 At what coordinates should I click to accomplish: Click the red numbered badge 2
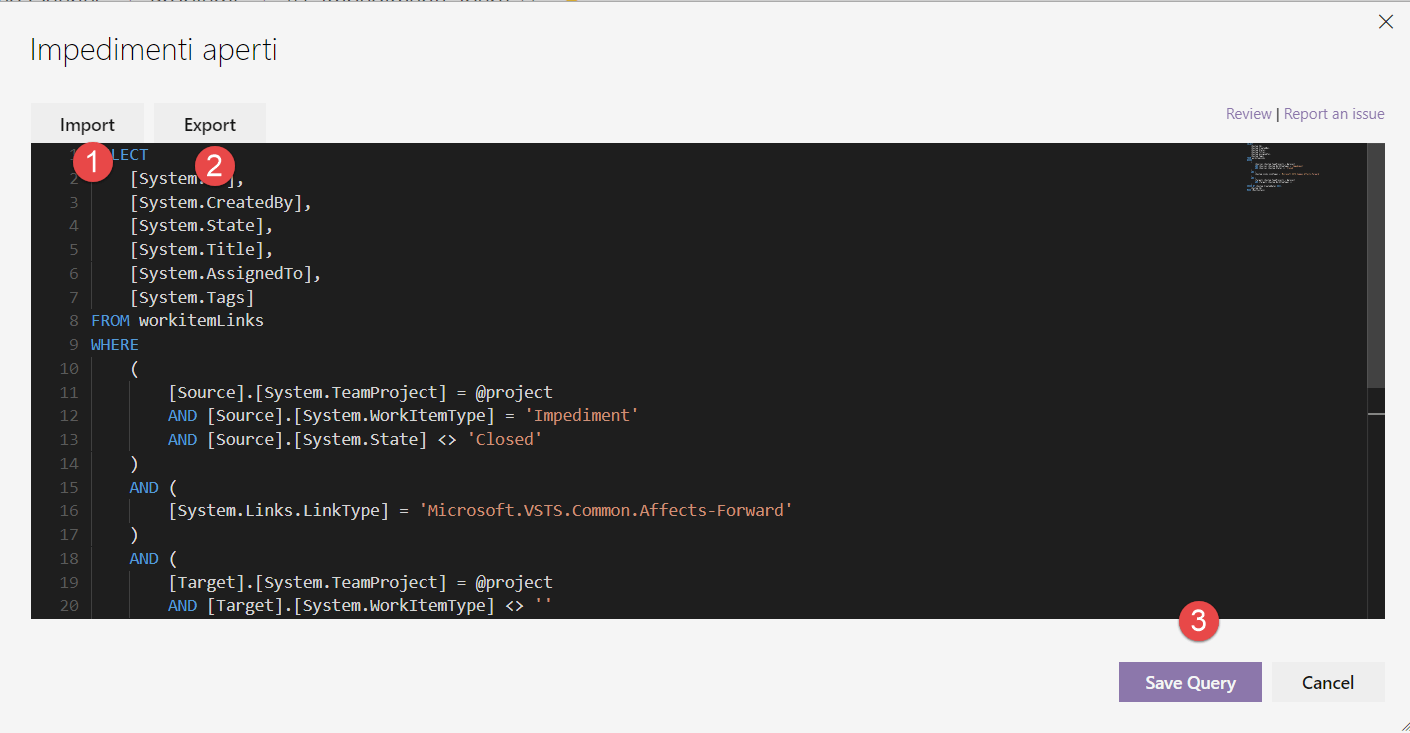click(214, 165)
